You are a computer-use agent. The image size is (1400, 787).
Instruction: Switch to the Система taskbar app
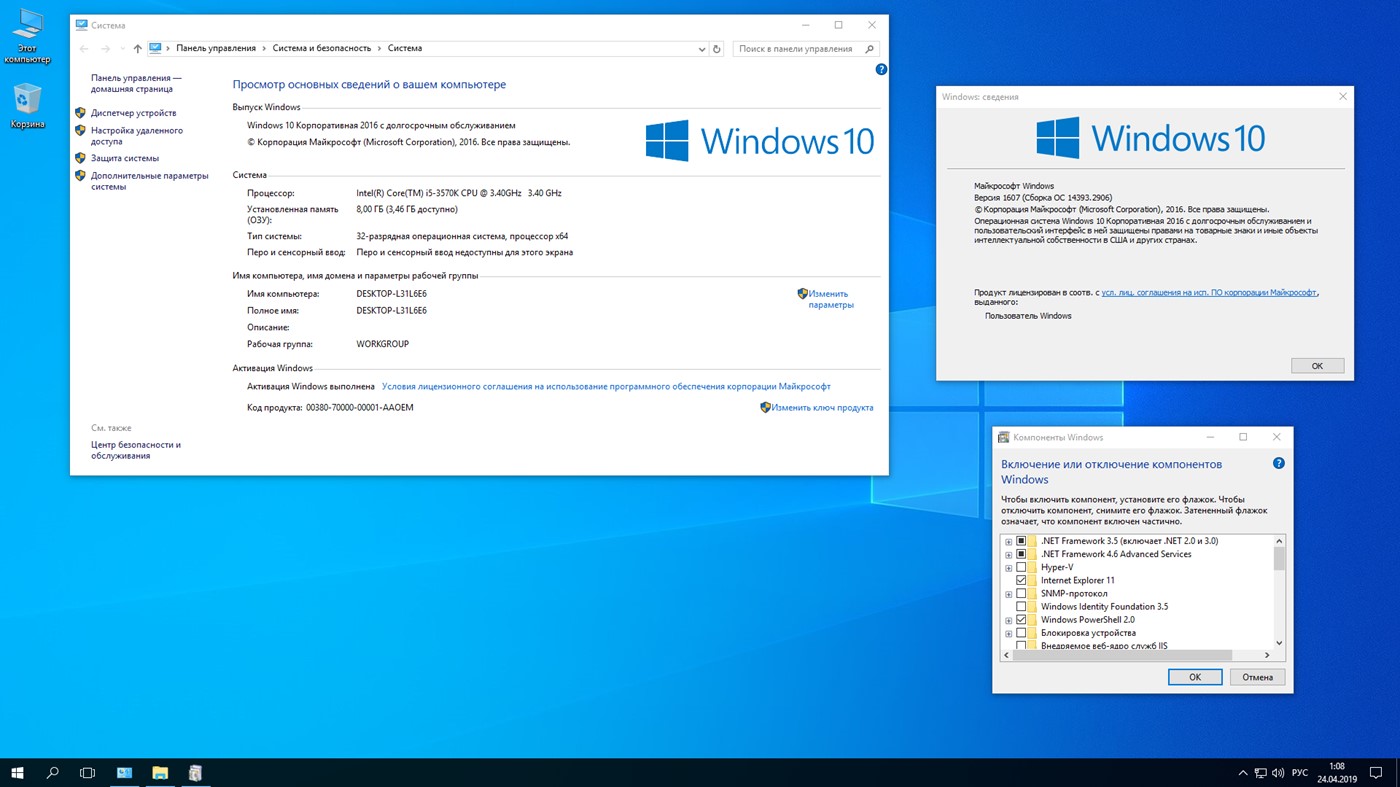tap(124, 772)
